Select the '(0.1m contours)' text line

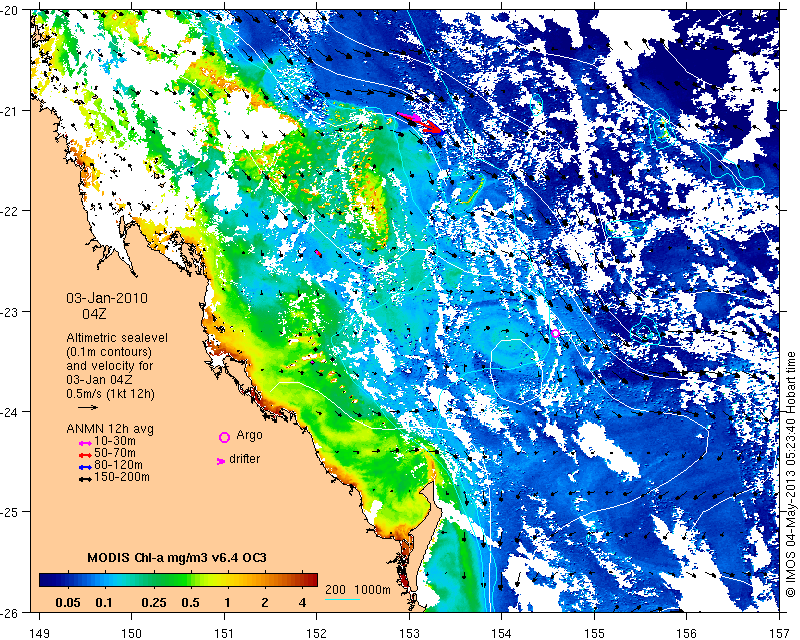109,352
